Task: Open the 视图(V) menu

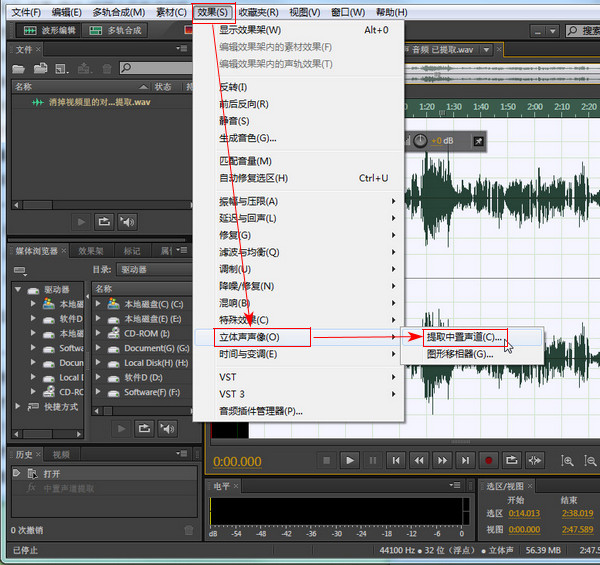Action: (305, 12)
